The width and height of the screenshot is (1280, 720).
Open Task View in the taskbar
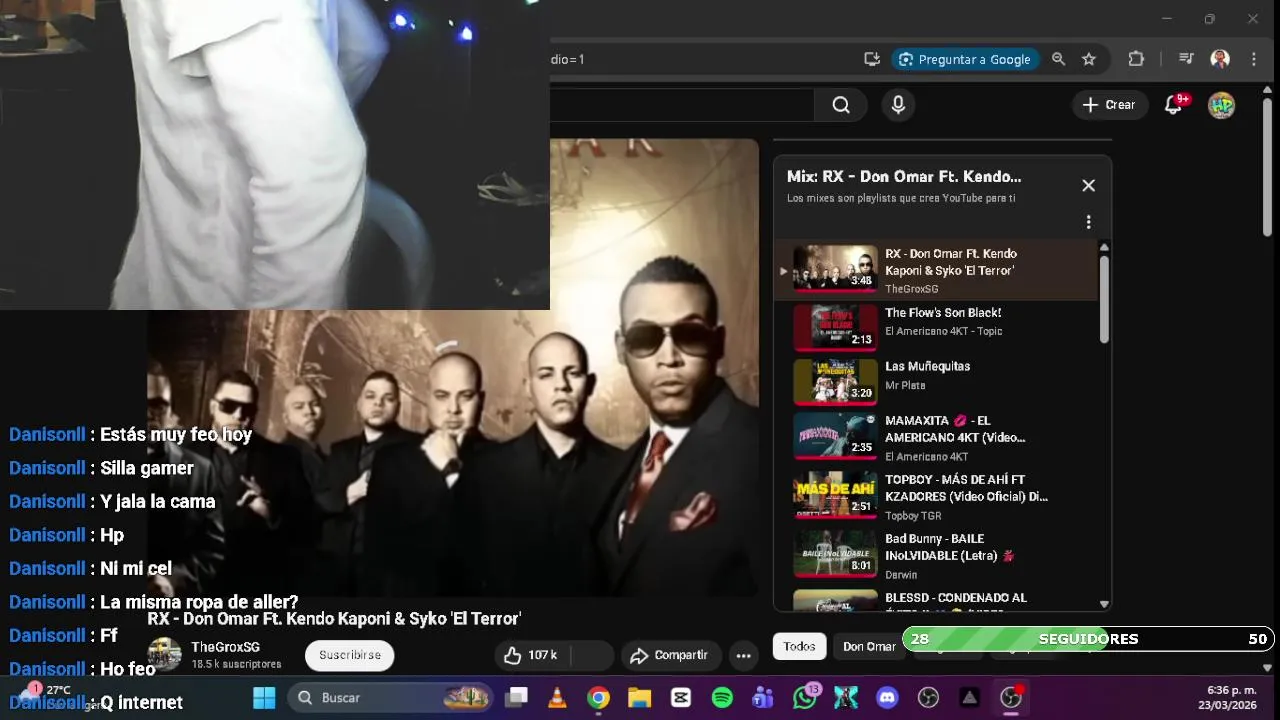(516, 697)
